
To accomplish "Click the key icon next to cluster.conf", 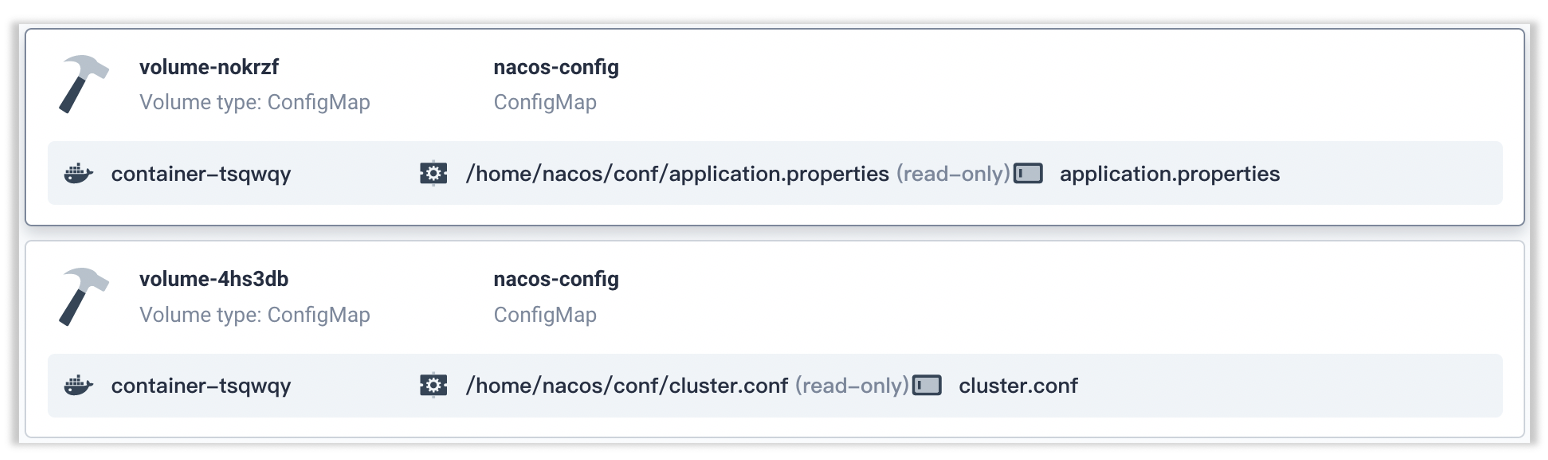I will point(927,386).
